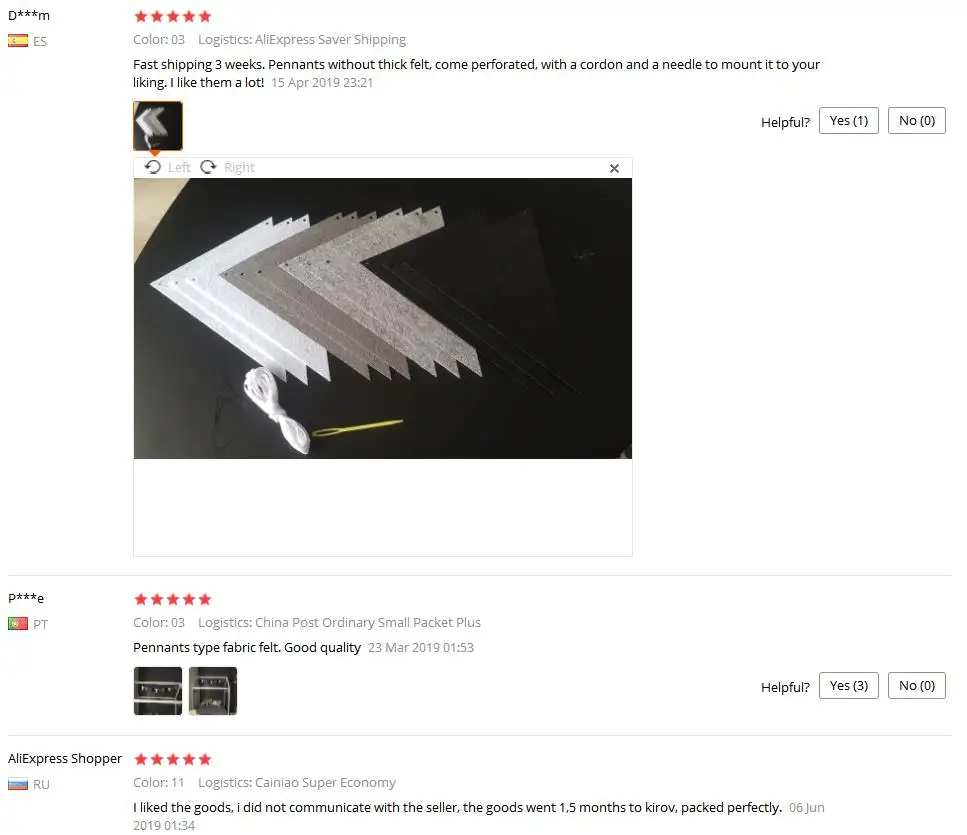
Task: Click No (0) on D***m's review
Action: 917,121
